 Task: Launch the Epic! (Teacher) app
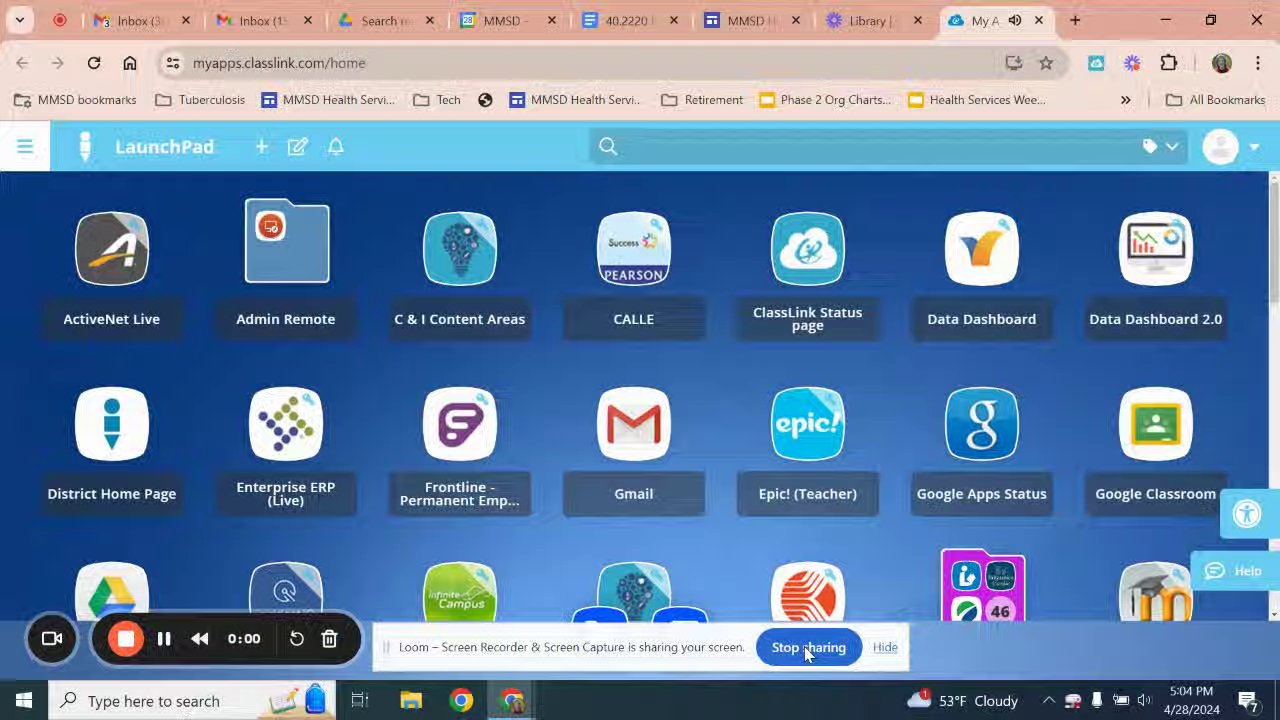click(x=807, y=424)
